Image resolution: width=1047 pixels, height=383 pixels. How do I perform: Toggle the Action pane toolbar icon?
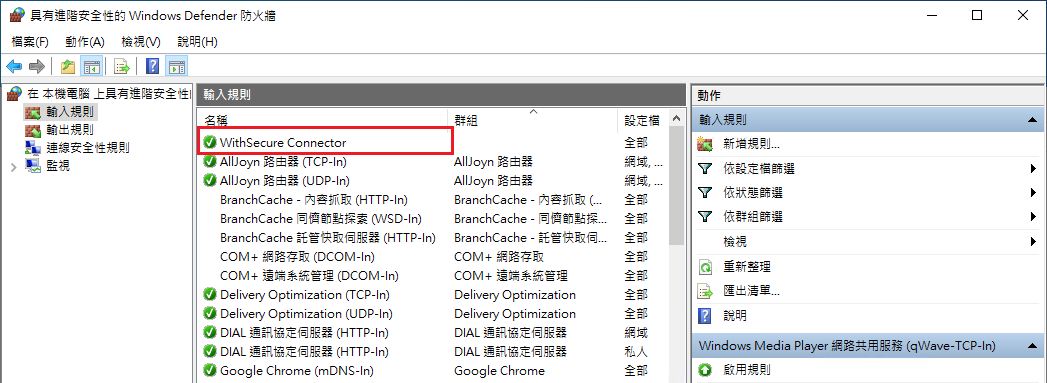177,66
